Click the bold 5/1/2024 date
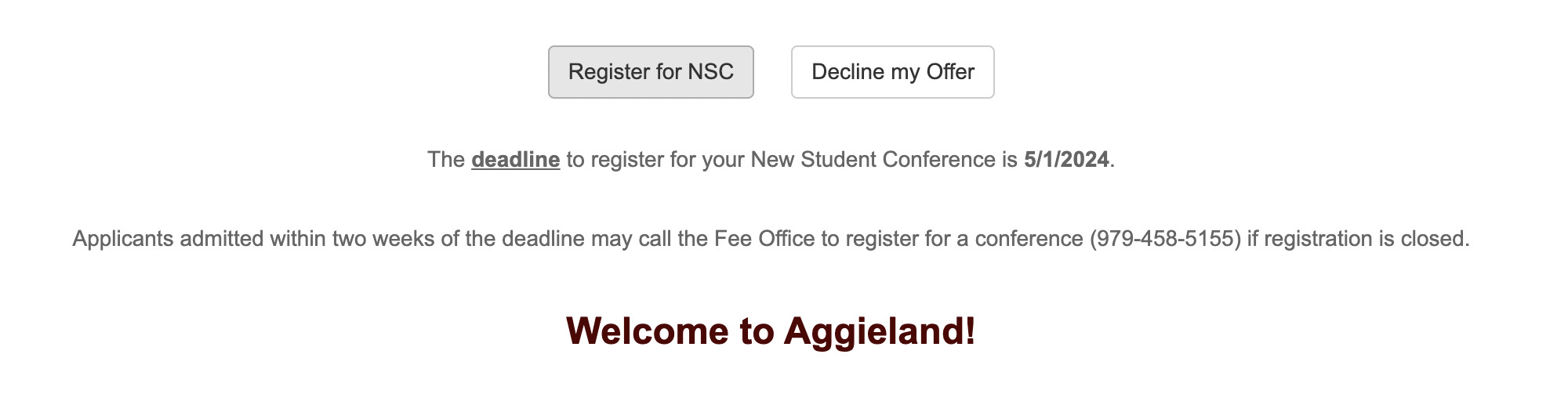 pos(1066,160)
